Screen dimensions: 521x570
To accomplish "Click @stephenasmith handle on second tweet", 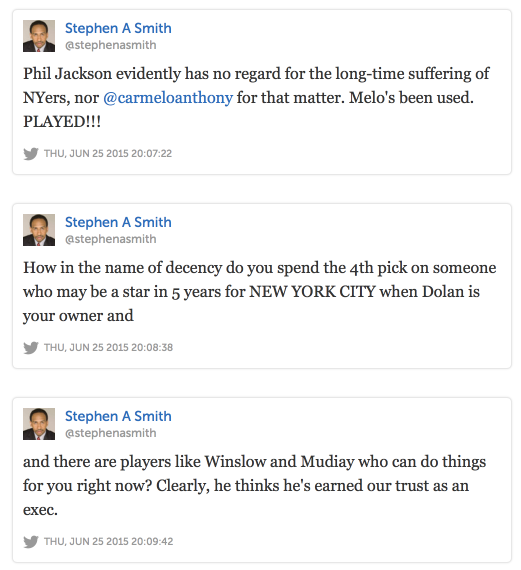I will 111,239.
